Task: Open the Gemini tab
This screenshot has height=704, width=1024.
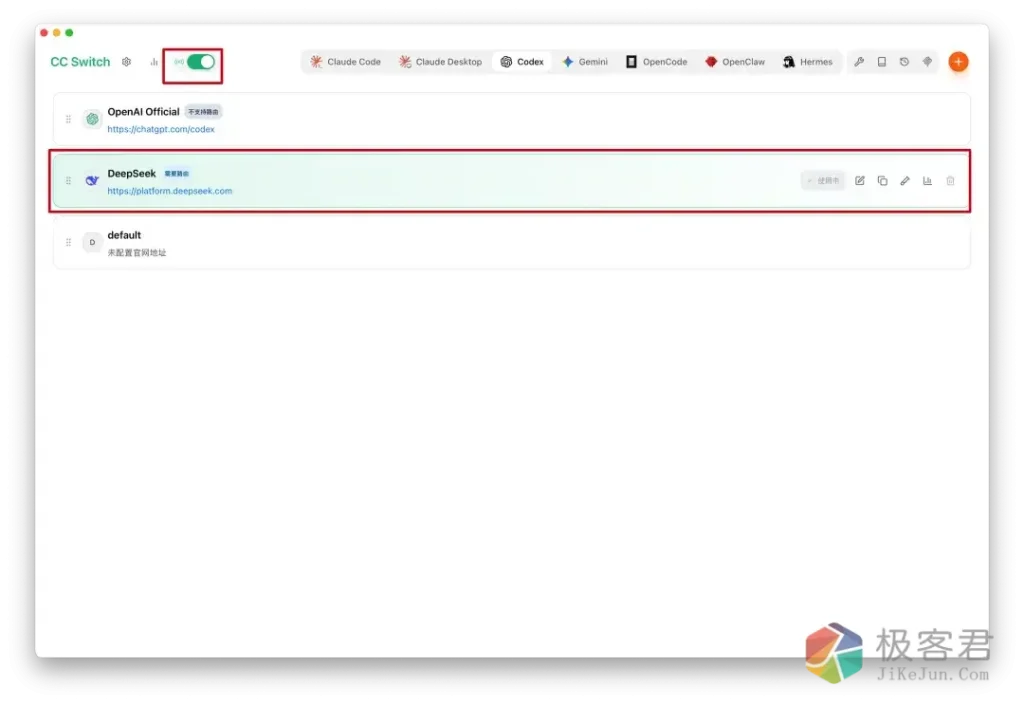Action: pyautogui.click(x=584, y=61)
